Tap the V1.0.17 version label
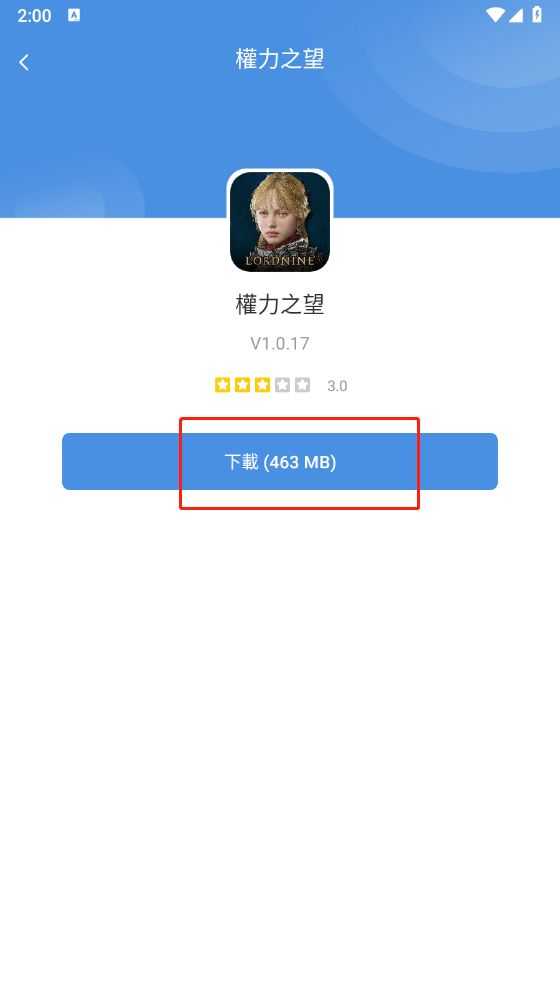The height and width of the screenshot is (995, 560). click(x=280, y=344)
